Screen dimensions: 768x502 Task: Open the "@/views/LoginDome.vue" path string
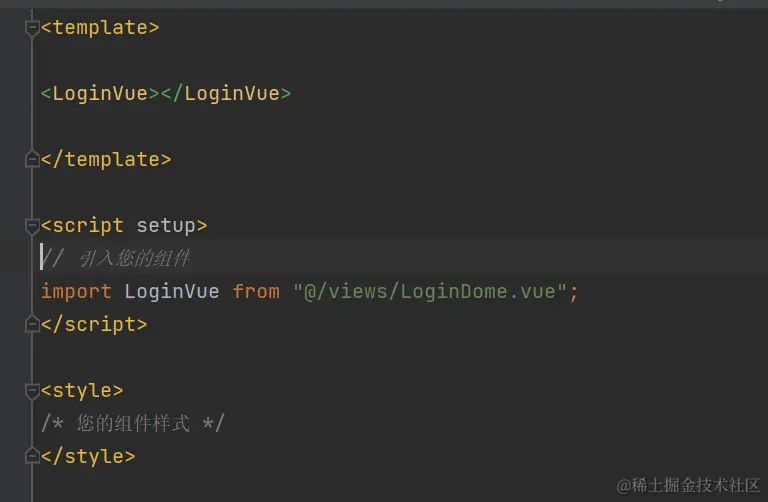[431, 291]
